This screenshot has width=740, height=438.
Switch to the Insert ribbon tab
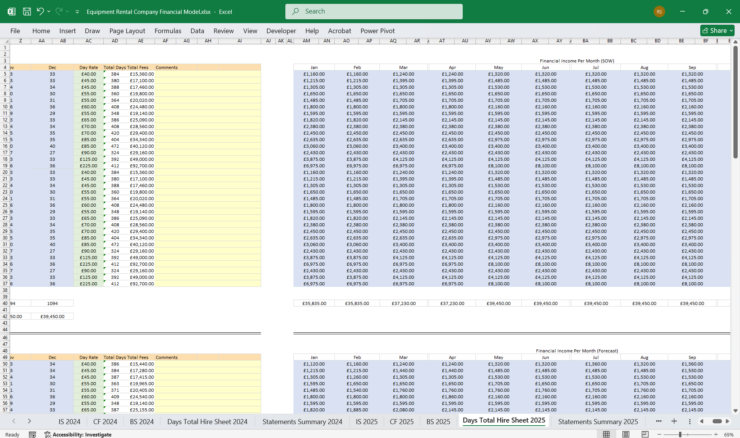click(x=67, y=31)
